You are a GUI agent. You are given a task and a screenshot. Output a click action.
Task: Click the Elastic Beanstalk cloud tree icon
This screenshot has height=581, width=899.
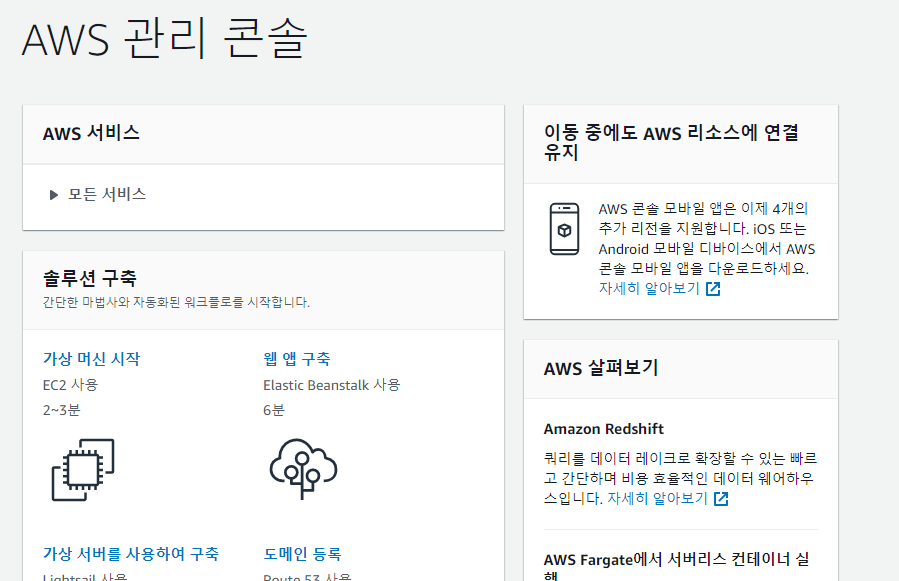coord(303,469)
